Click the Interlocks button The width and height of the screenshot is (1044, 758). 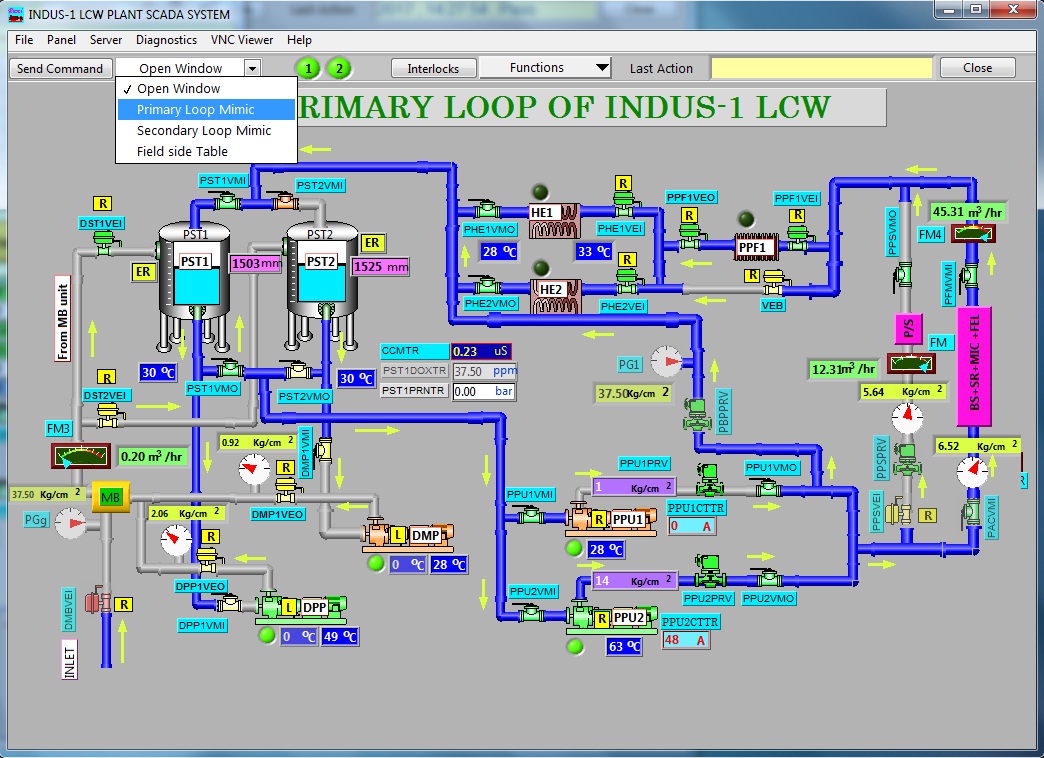tap(433, 69)
